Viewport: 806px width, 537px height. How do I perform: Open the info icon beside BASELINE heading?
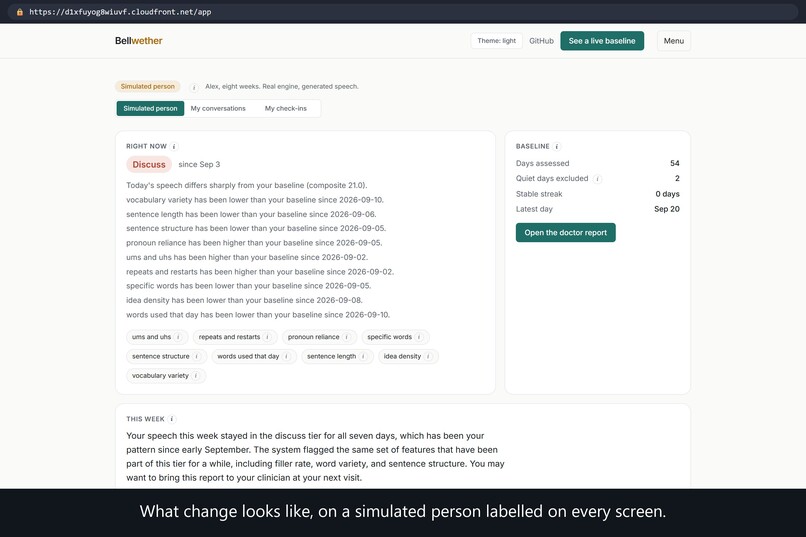point(557,146)
